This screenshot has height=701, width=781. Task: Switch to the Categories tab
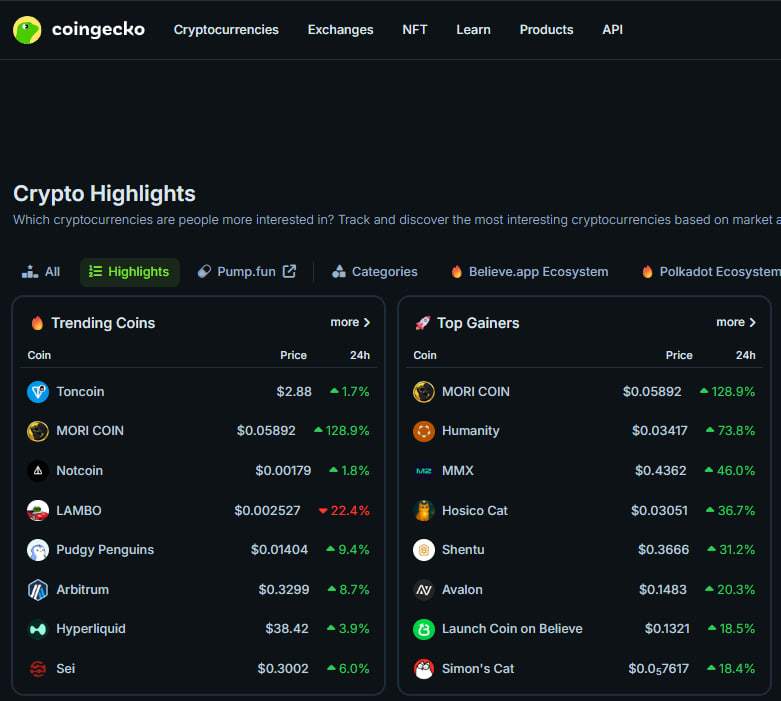(375, 272)
